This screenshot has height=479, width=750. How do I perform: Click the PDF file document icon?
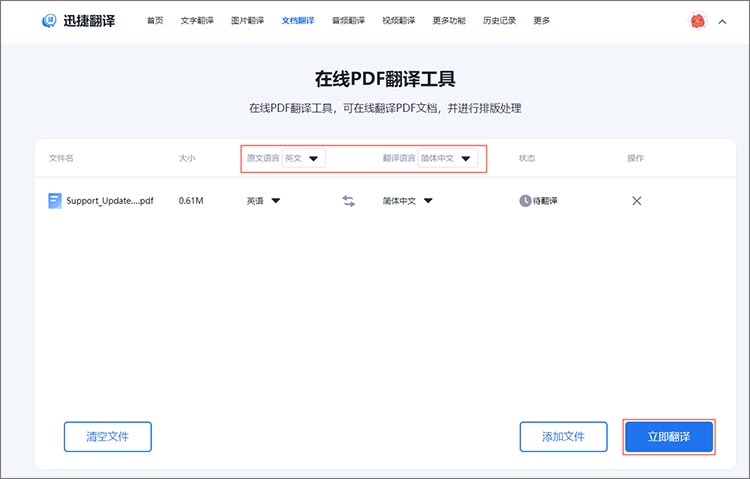click(x=55, y=201)
